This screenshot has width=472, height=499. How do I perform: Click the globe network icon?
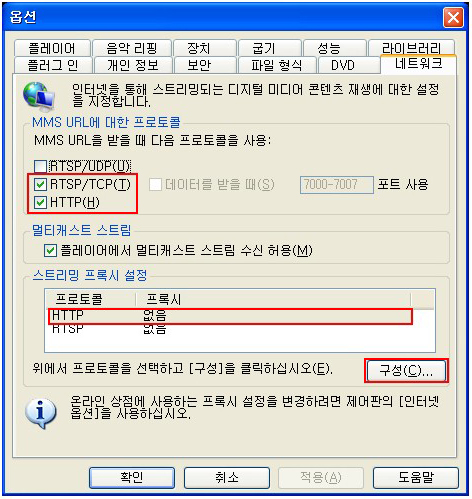coord(39,96)
